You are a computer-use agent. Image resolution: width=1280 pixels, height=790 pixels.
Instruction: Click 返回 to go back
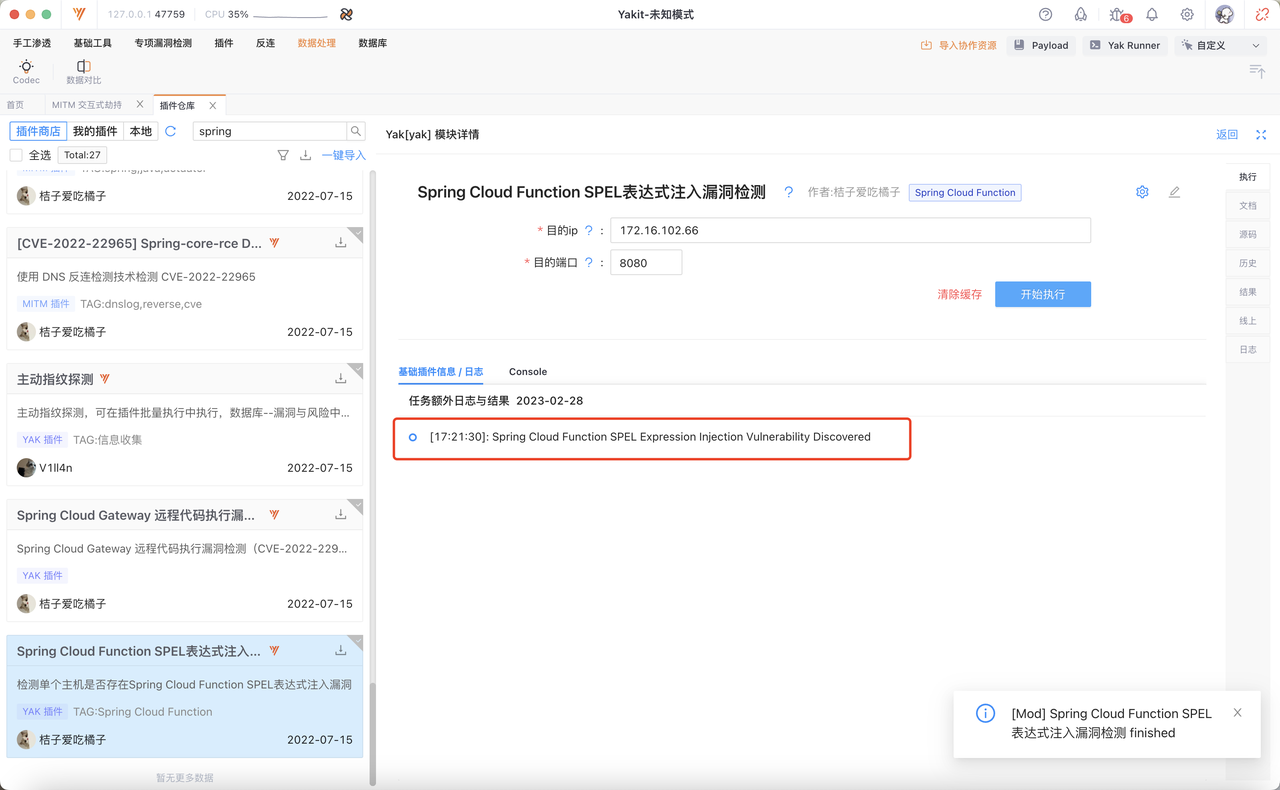pyautogui.click(x=1227, y=135)
